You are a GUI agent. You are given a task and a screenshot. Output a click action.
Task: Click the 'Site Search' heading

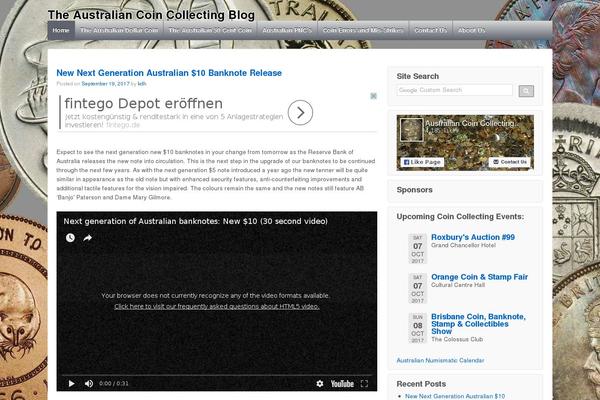pyautogui.click(x=418, y=76)
